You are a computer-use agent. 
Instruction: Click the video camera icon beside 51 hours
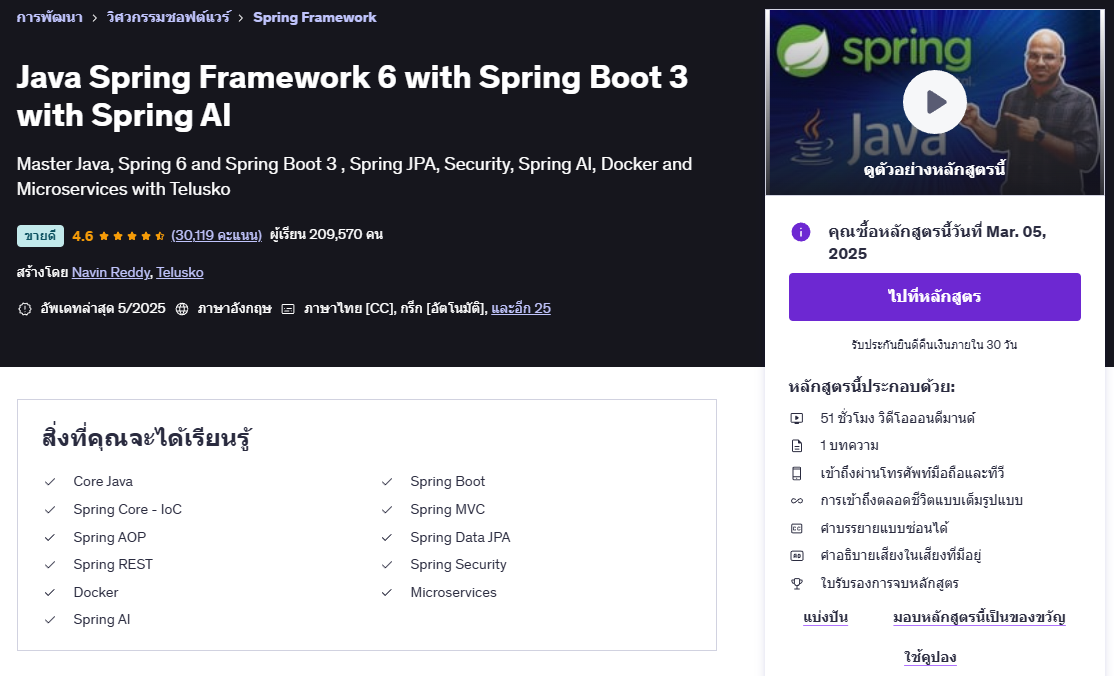click(795, 418)
